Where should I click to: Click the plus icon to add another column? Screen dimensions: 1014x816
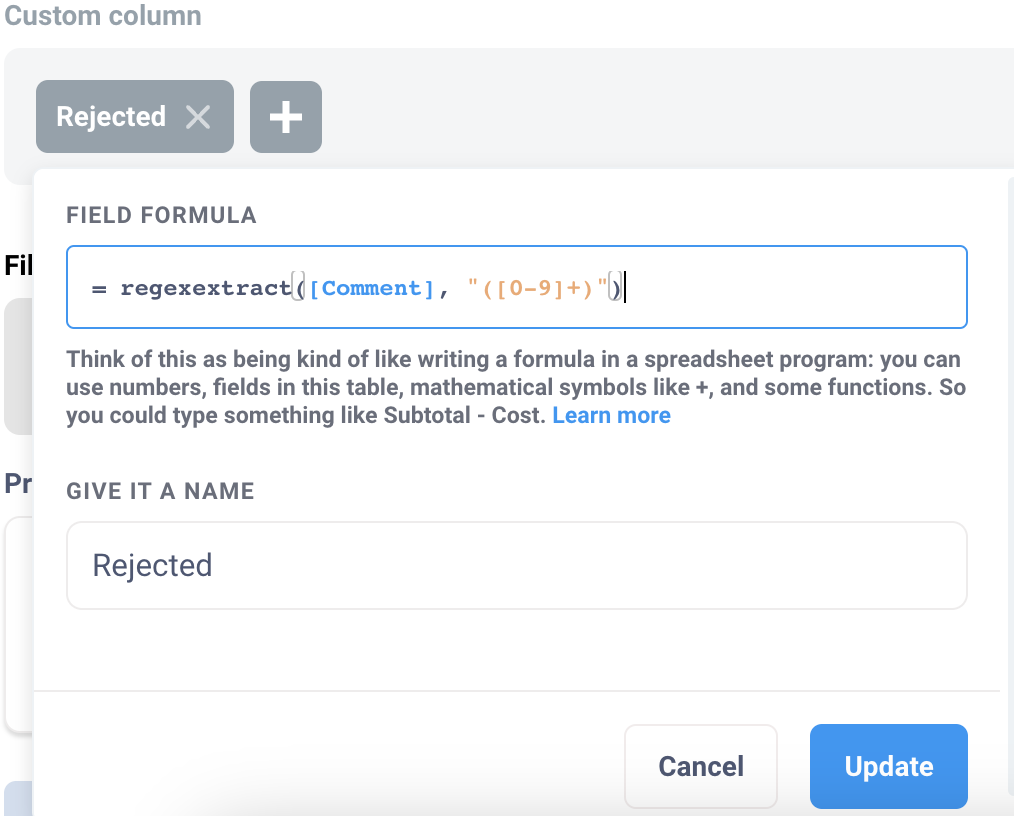(285, 116)
